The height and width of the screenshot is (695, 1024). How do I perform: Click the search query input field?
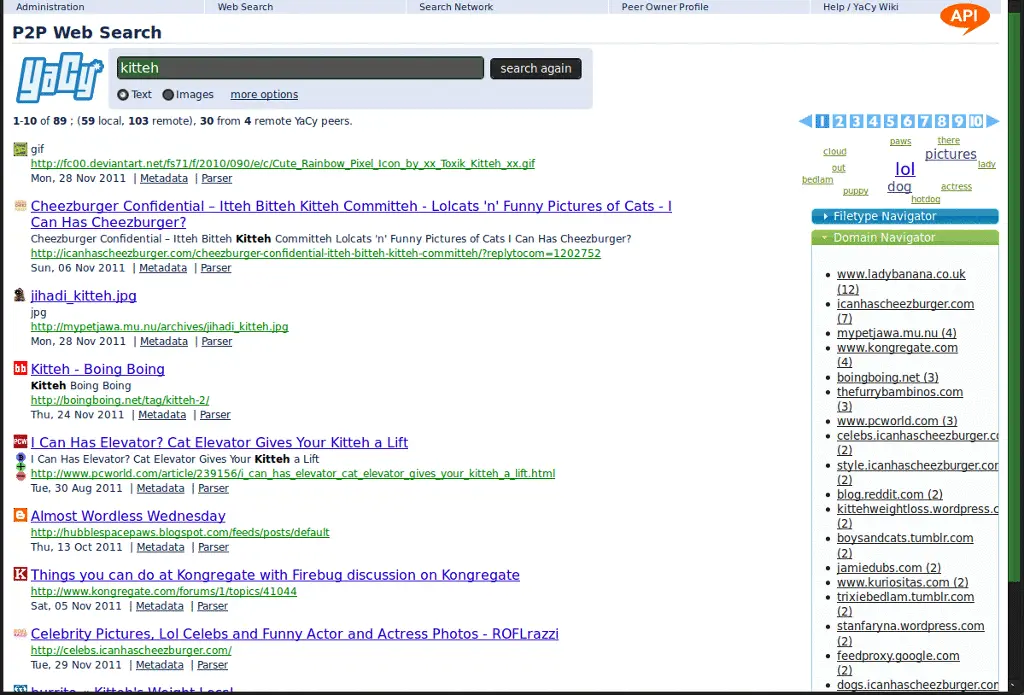pyautogui.click(x=300, y=68)
